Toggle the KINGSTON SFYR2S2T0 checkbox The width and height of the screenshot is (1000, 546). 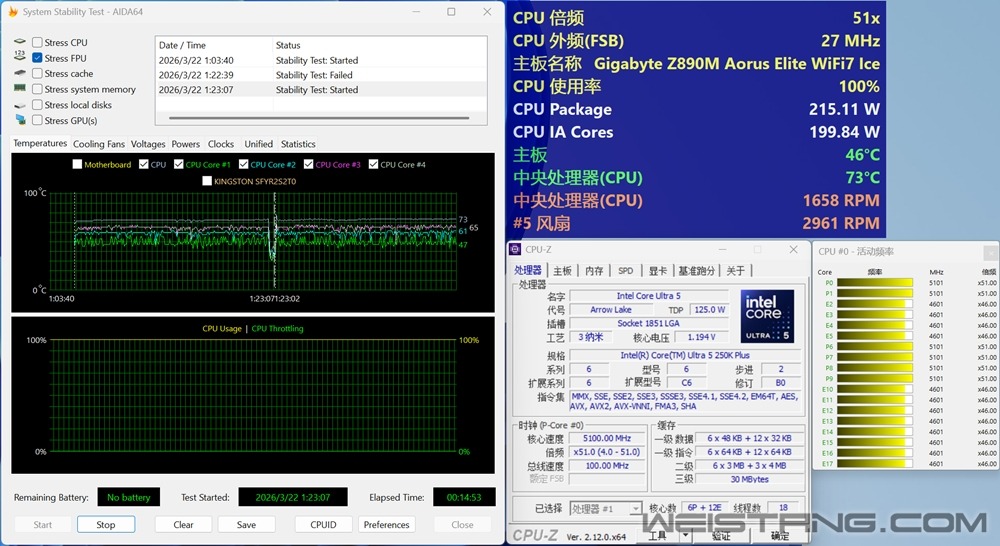pos(207,181)
